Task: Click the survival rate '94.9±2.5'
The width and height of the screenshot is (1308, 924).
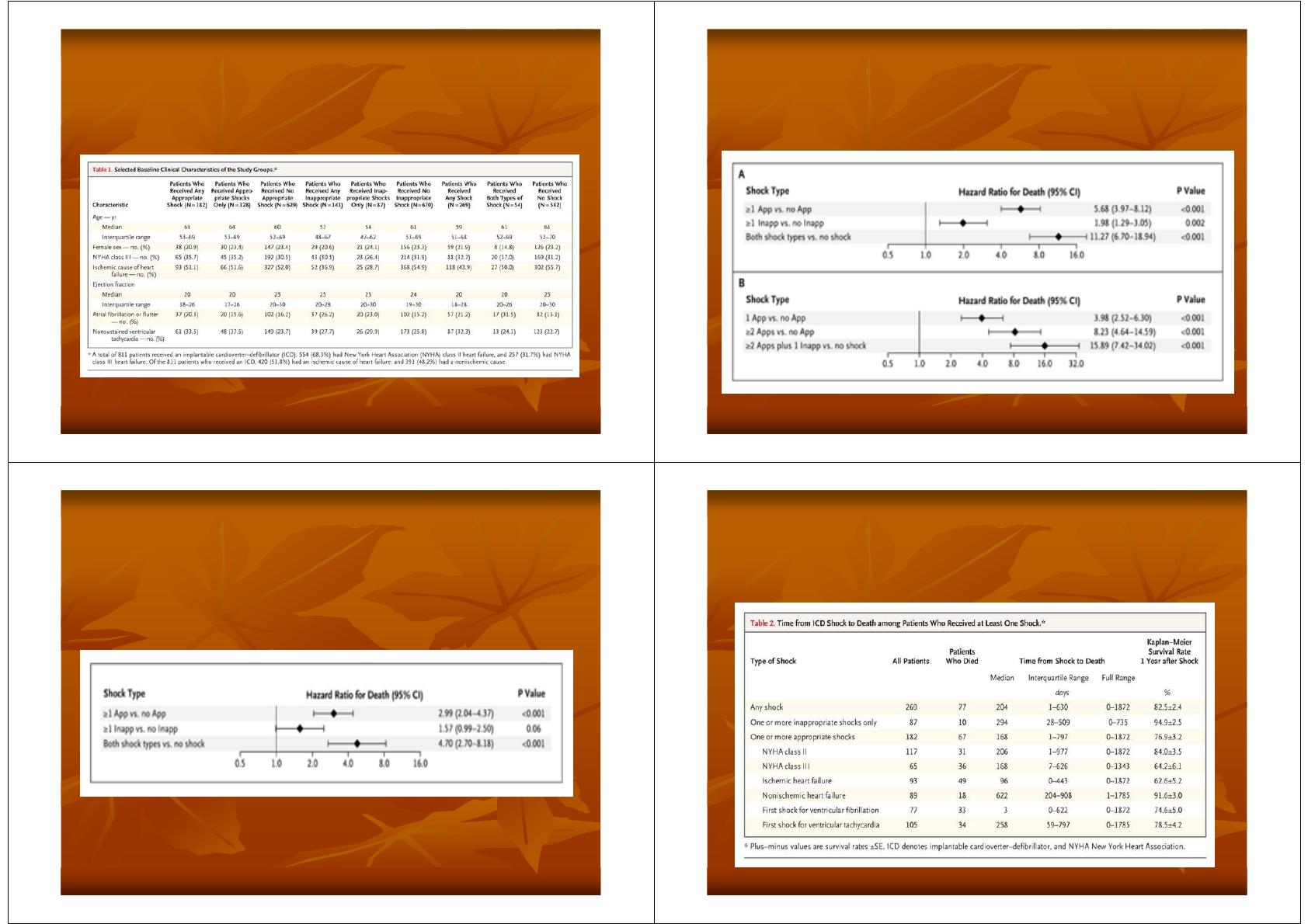Action: [1167, 722]
